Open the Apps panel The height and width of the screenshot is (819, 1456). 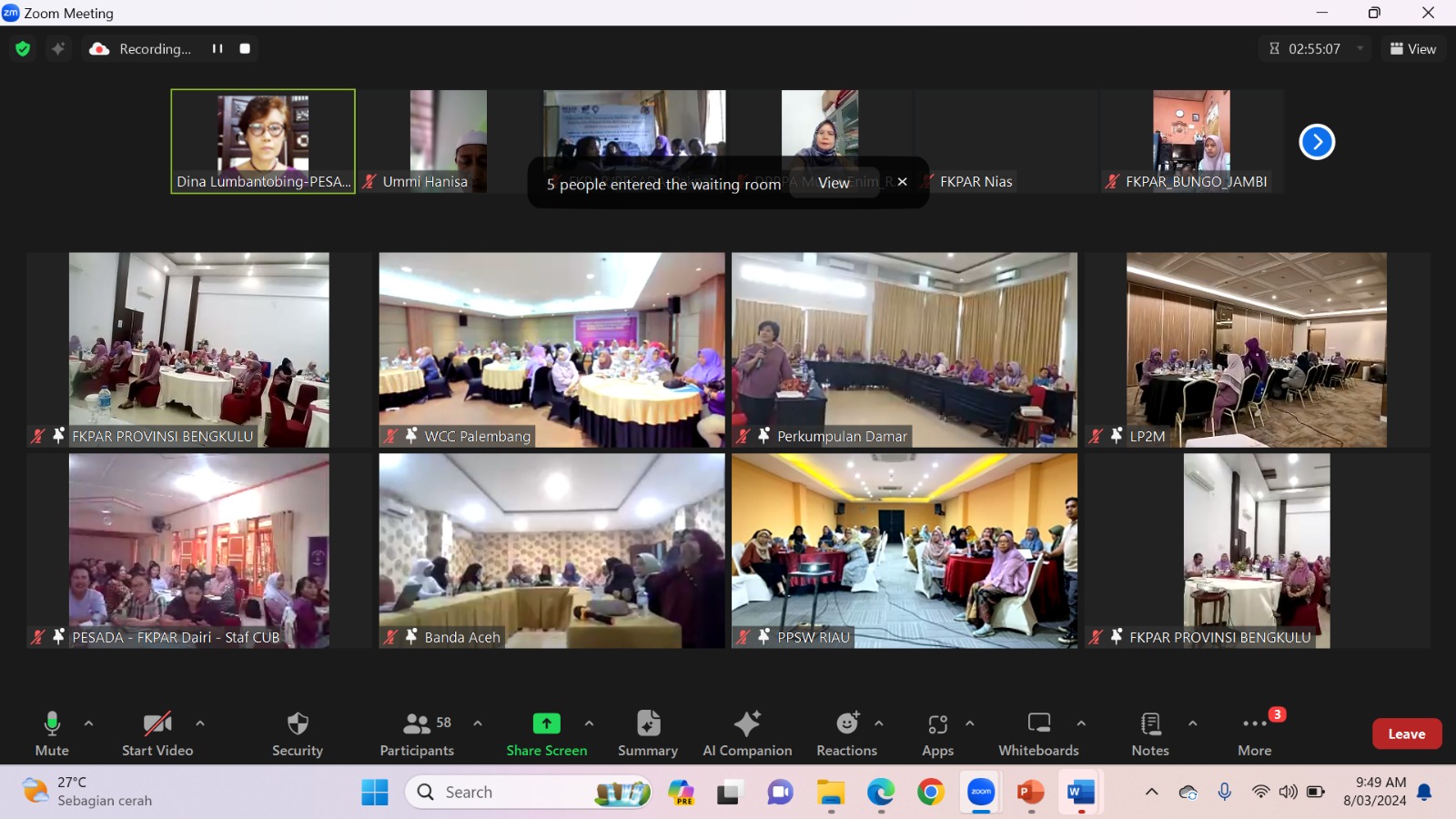938,733
